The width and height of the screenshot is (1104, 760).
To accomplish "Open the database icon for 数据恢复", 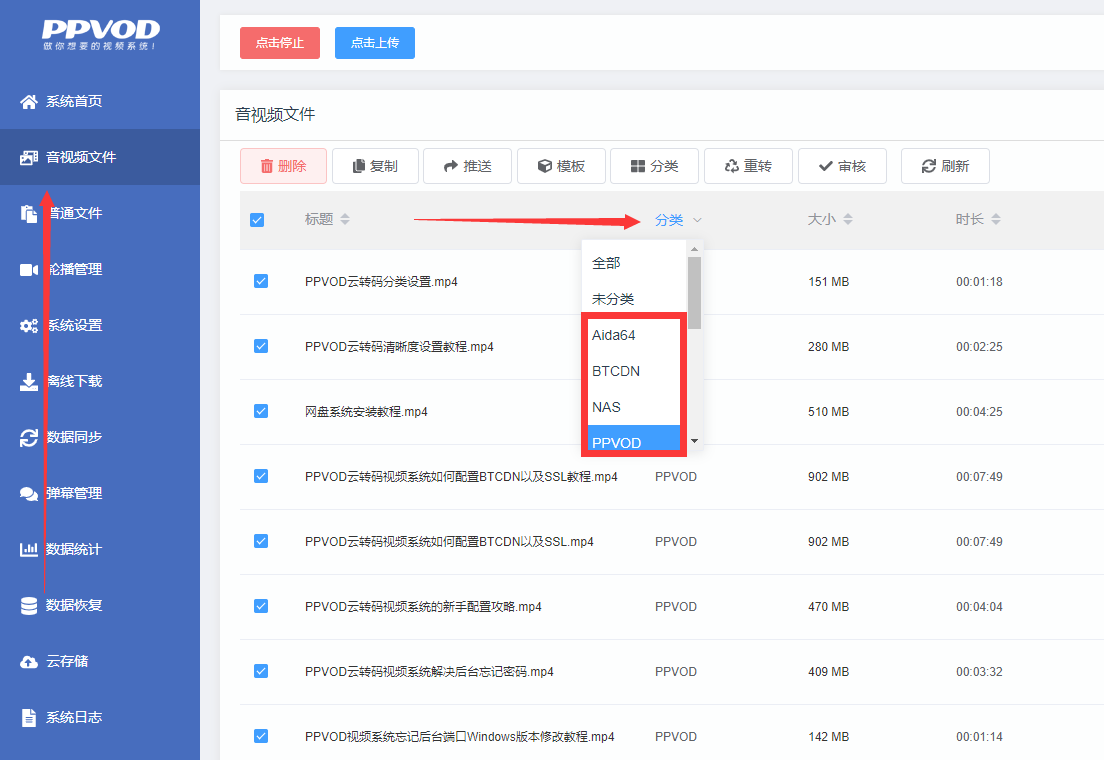I will click(x=29, y=605).
